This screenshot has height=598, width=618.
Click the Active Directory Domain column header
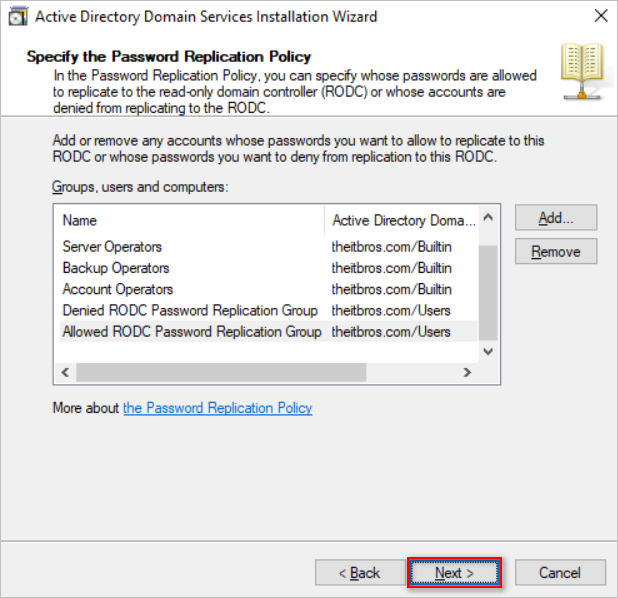402,220
